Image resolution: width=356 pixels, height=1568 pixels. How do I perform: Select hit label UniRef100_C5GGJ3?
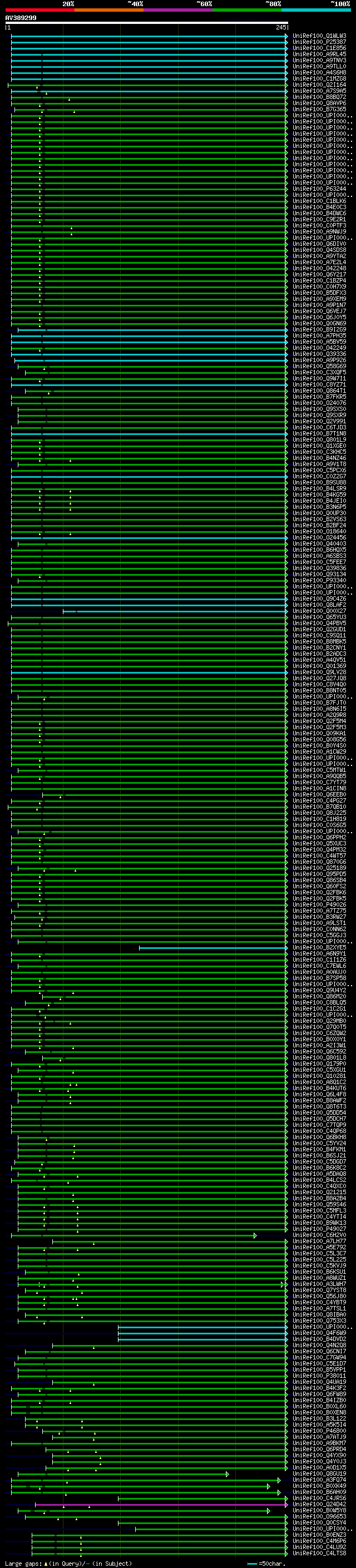(x=319, y=935)
